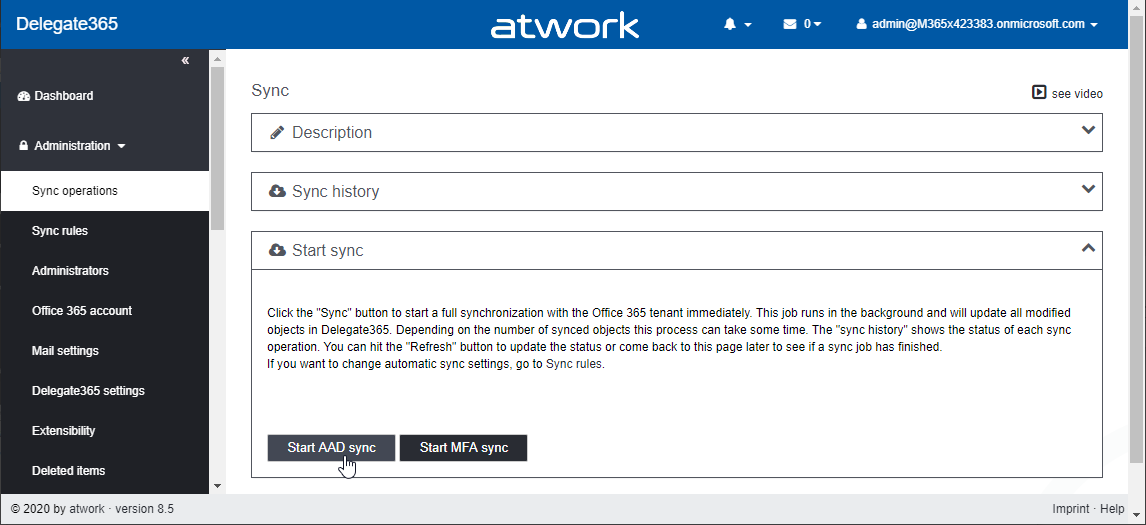Open the Imprint footer link
This screenshot has height=525, width=1146.
coord(1070,509)
